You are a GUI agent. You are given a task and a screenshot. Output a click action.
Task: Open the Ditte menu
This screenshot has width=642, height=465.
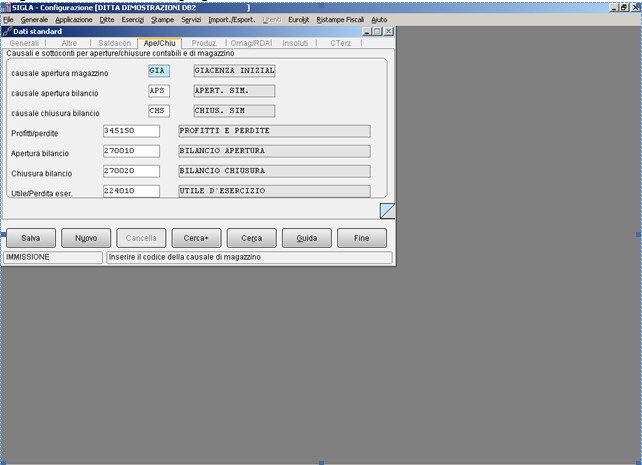[107, 20]
